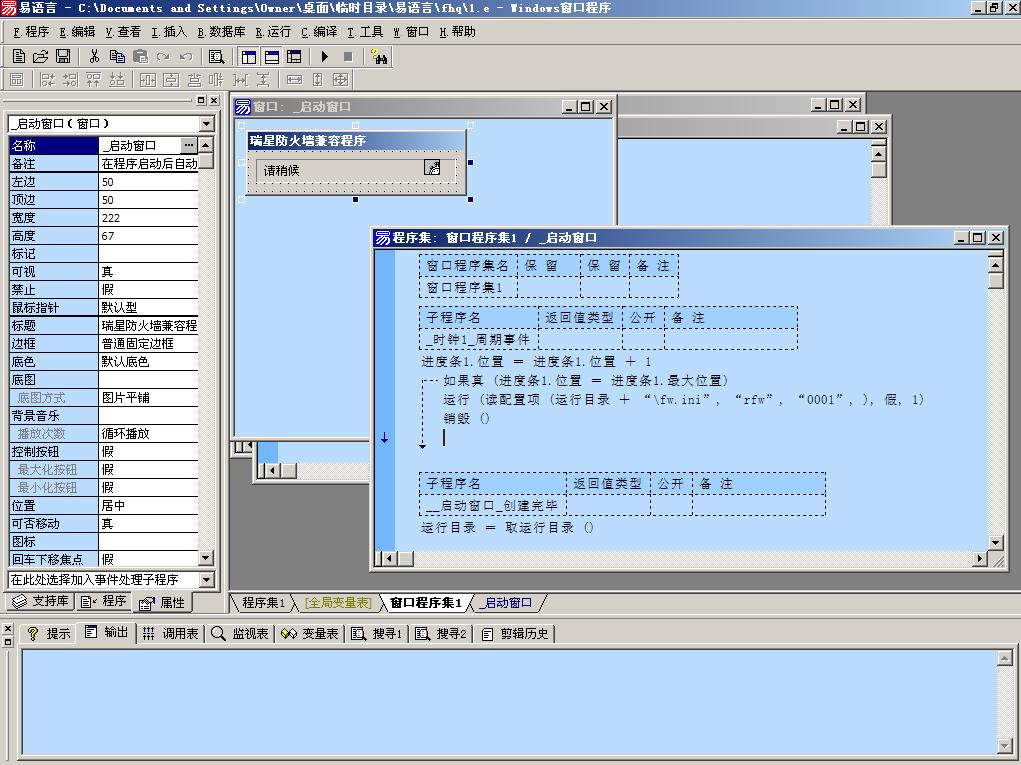Click the Undo arrow icon
This screenshot has height=765, width=1021.
[186, 57]
